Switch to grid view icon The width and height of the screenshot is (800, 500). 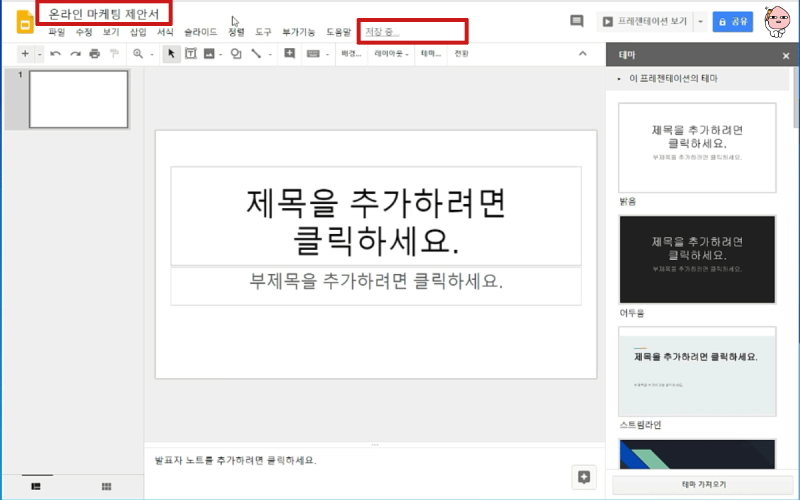tap(106, 486)
